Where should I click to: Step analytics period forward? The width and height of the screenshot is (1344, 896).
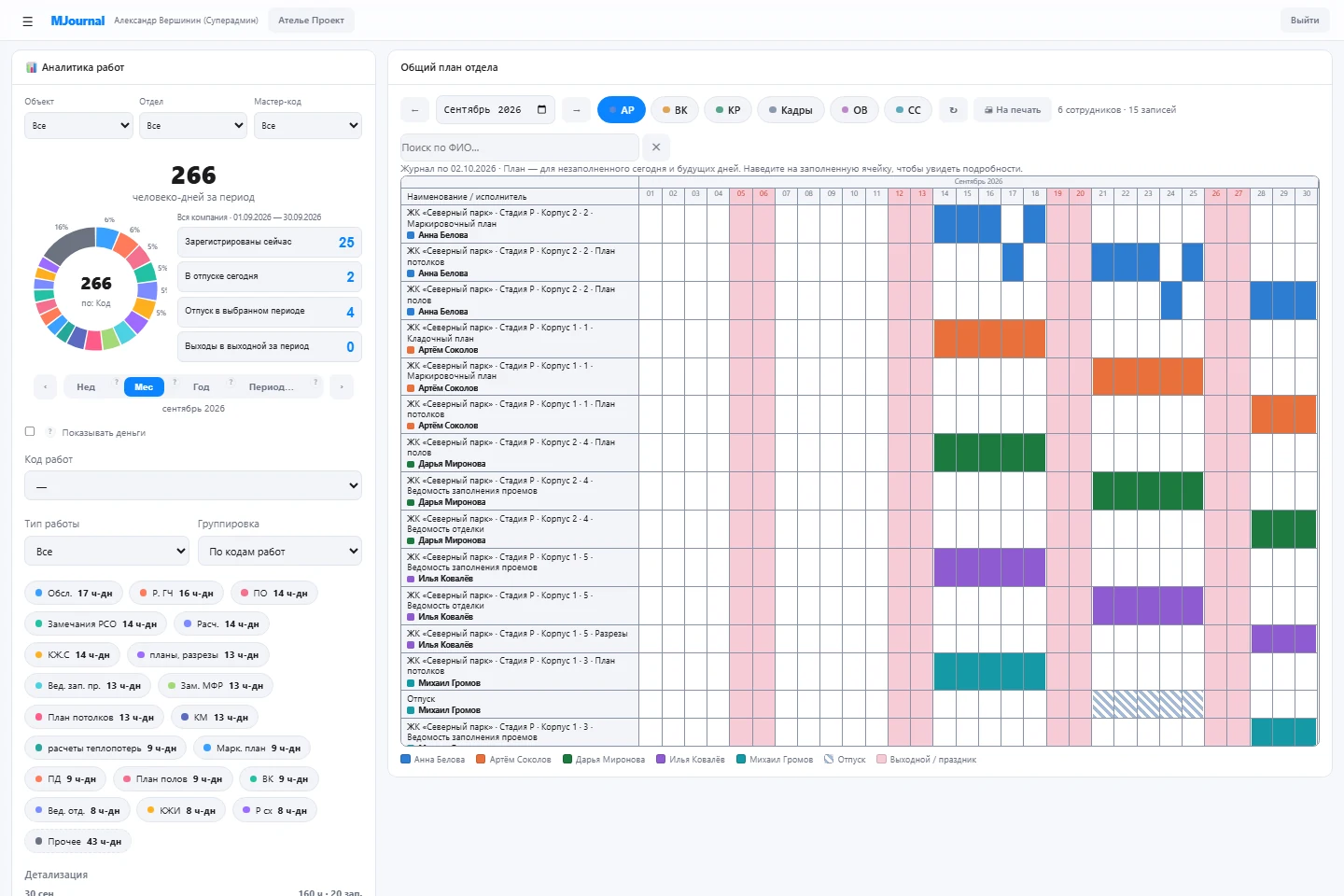pos(342,386)
